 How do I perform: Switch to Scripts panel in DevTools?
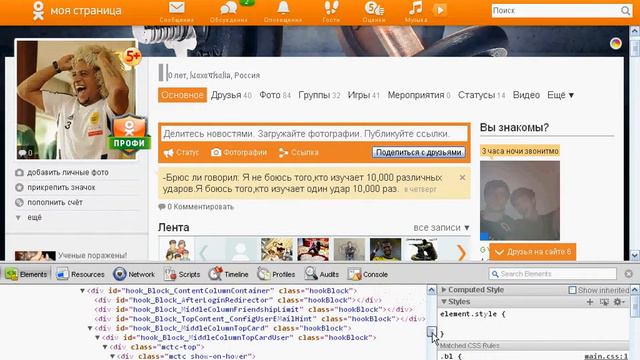click(182, 274)
